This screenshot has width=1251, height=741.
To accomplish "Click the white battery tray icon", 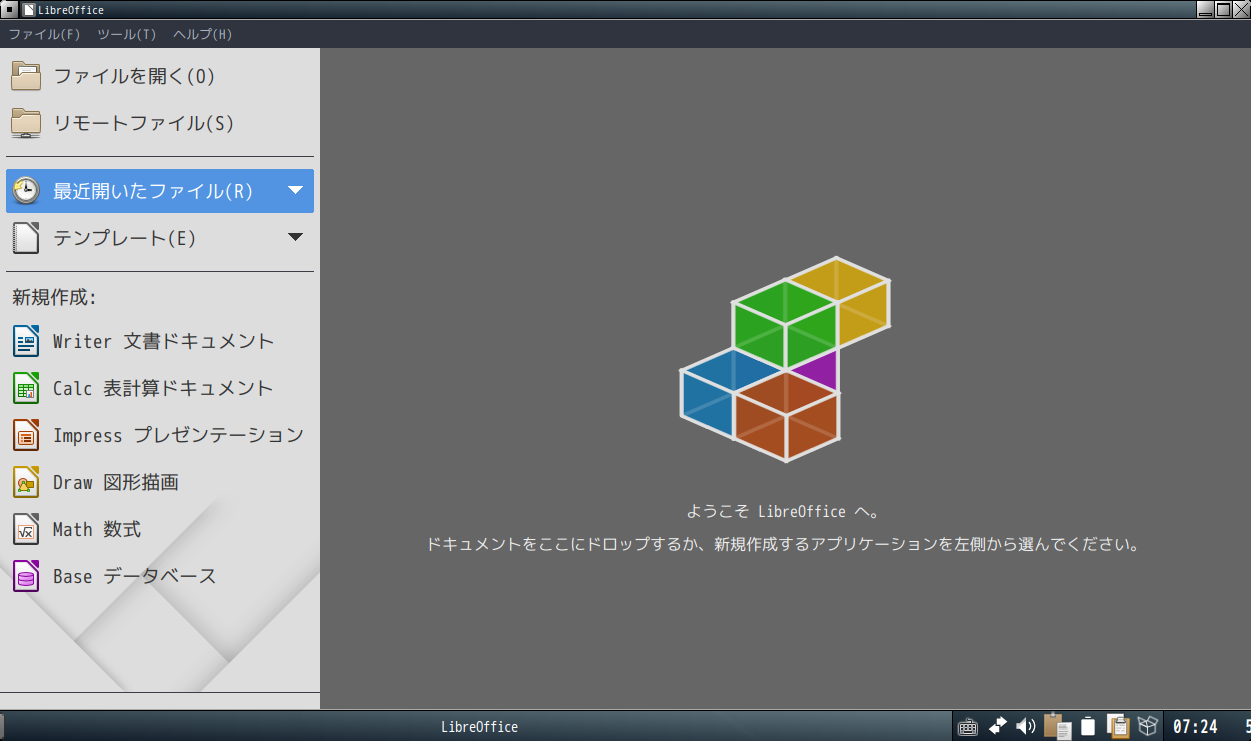I will coord(1088,726).
